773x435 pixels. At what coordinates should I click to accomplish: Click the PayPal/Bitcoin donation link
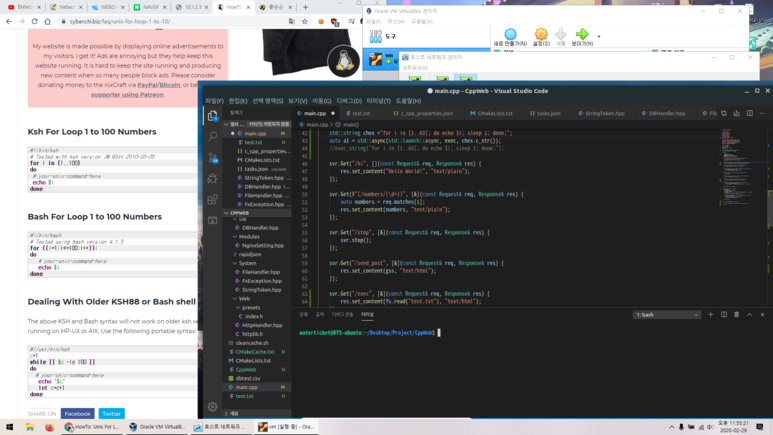[159, 85]
